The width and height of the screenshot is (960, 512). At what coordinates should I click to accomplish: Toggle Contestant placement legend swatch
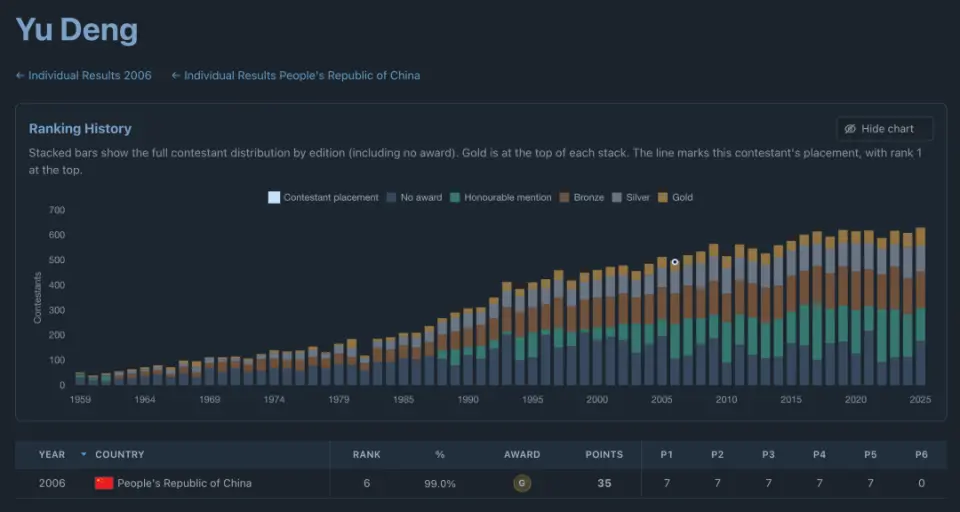(274, 197)
